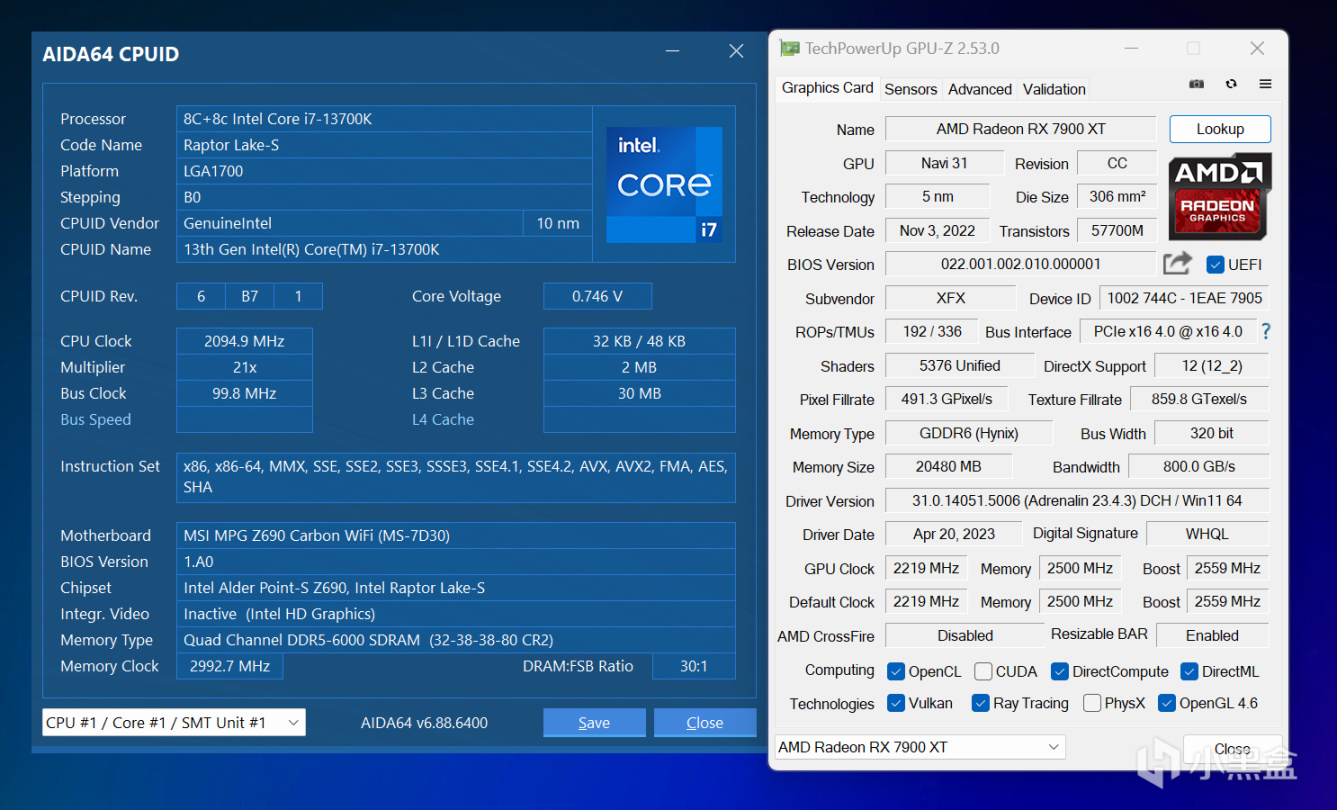The height and width of the screenshot is (810, 1337).
Task: Expand the AMD Radeon RX 7900 XT dropdown
Action: pyautogui.click(x=920, y=747)
